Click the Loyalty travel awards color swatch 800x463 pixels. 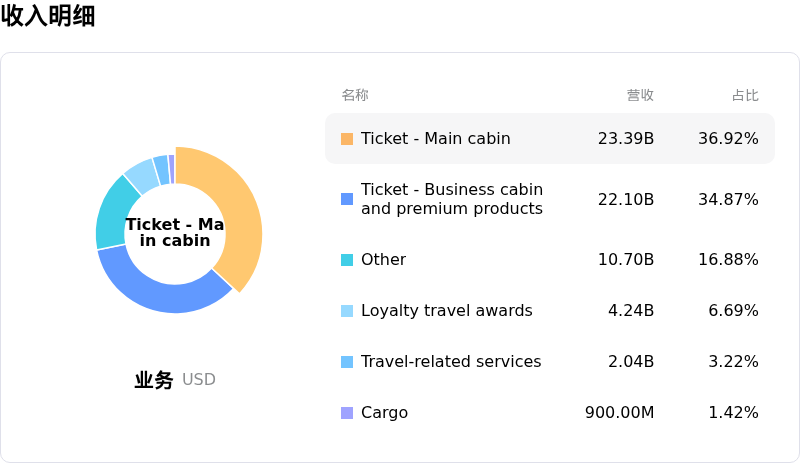(x=347, y=311)
